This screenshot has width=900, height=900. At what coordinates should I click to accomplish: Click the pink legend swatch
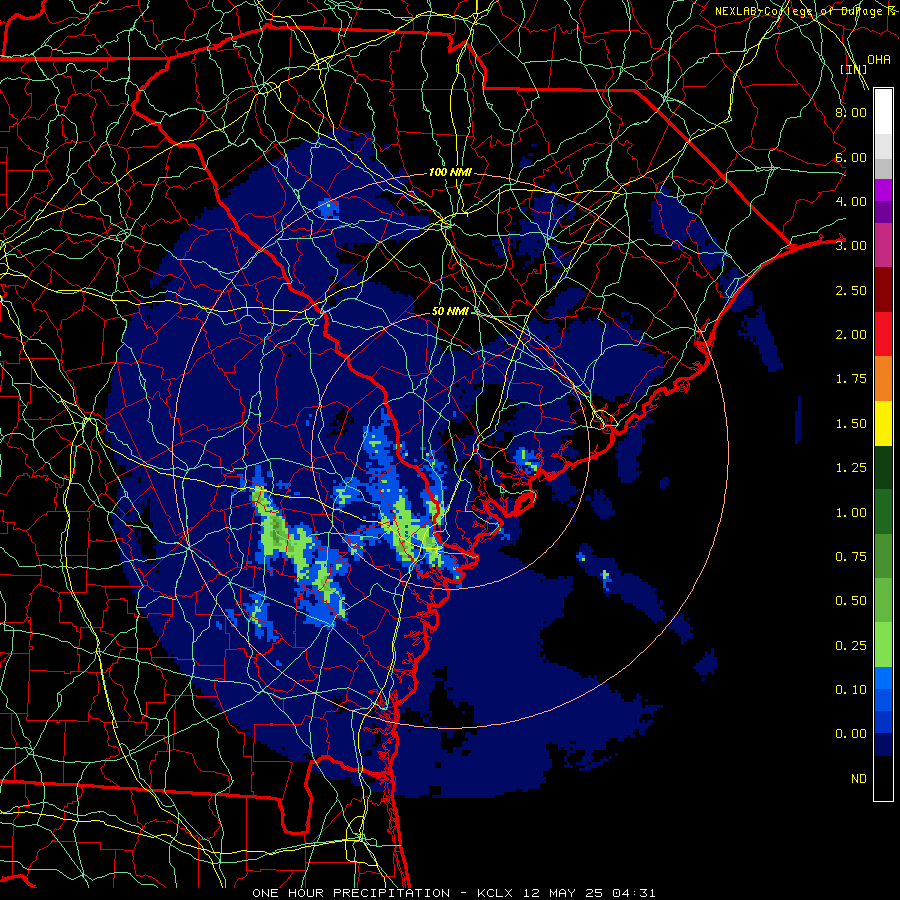883,245
